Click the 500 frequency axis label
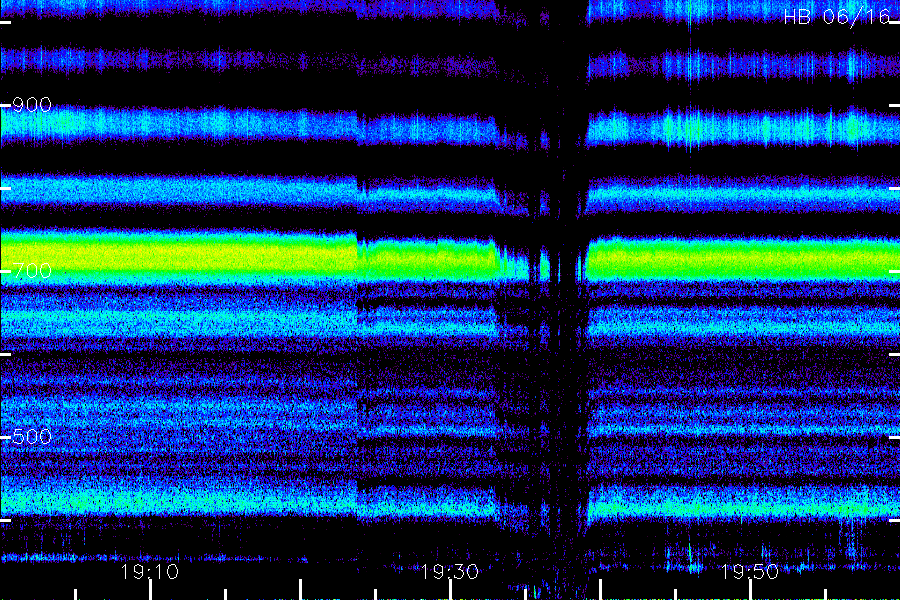Screen dimensions: 900x600 tap(32, 437)
